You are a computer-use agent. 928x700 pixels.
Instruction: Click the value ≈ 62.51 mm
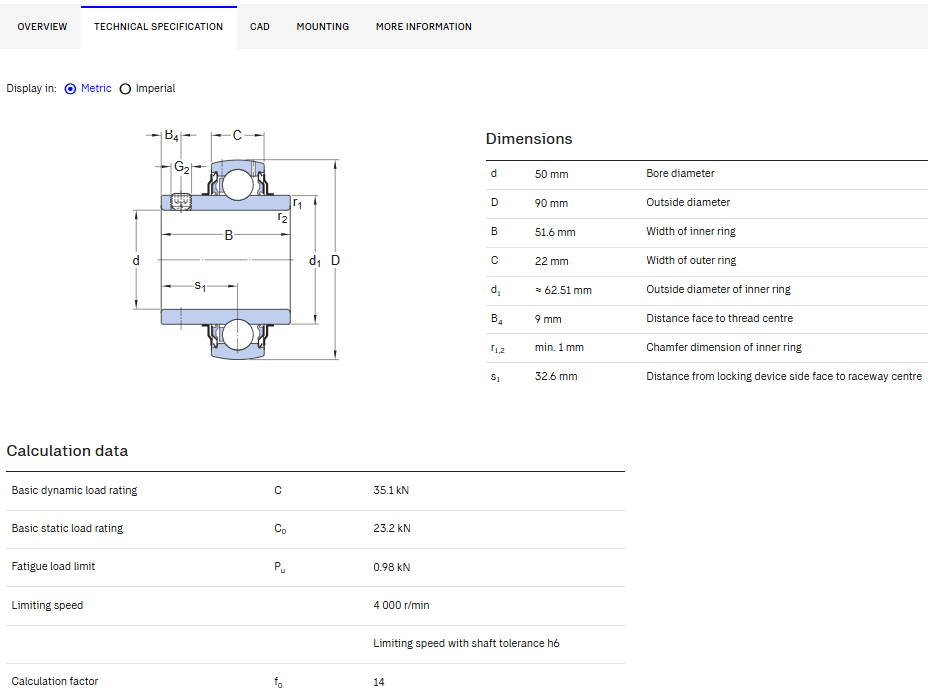[x=563, y=290]
